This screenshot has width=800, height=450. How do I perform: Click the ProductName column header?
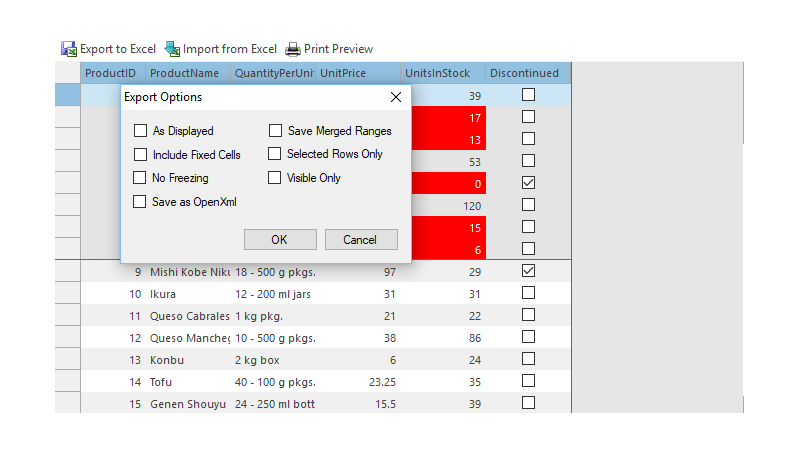(x=188, y=73)
